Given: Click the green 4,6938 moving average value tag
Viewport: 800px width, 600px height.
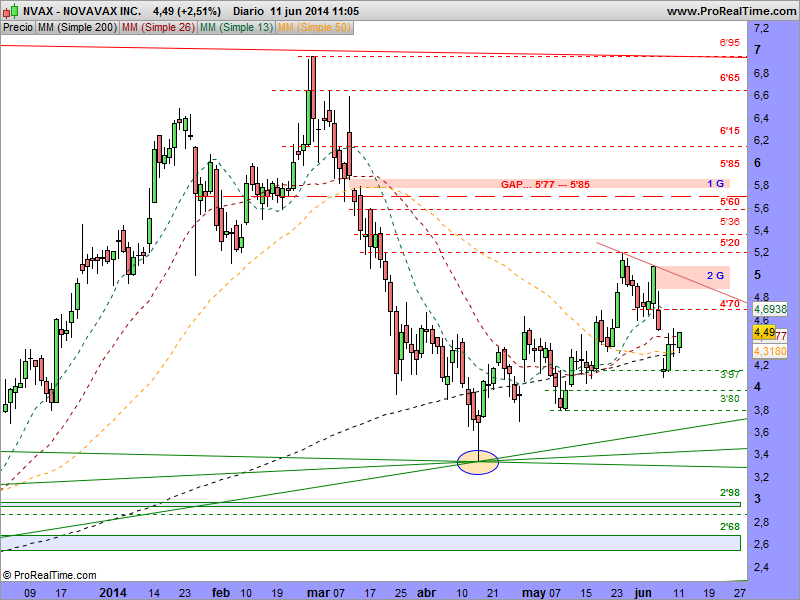Looking at the screenshot, I should tap(770, 309).
